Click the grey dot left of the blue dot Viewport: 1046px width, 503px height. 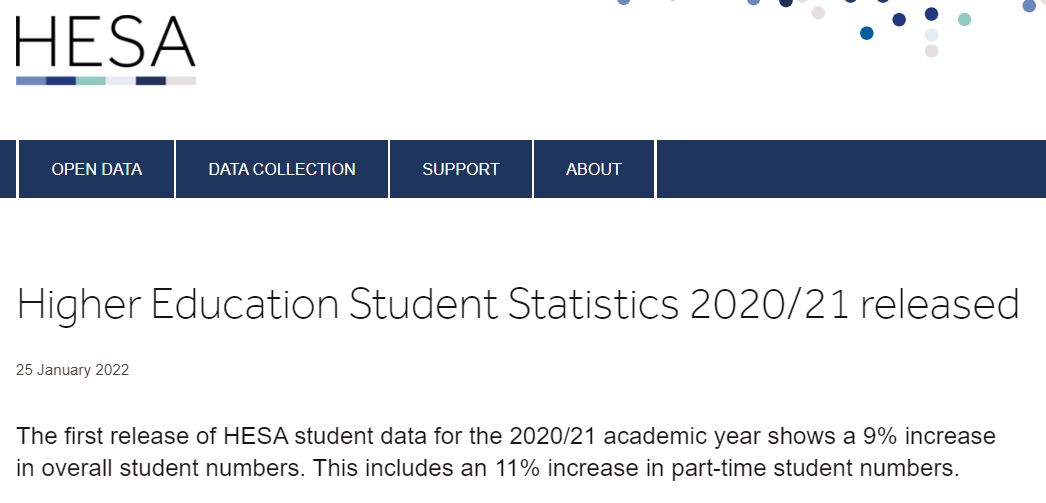[x=818, y=13]
